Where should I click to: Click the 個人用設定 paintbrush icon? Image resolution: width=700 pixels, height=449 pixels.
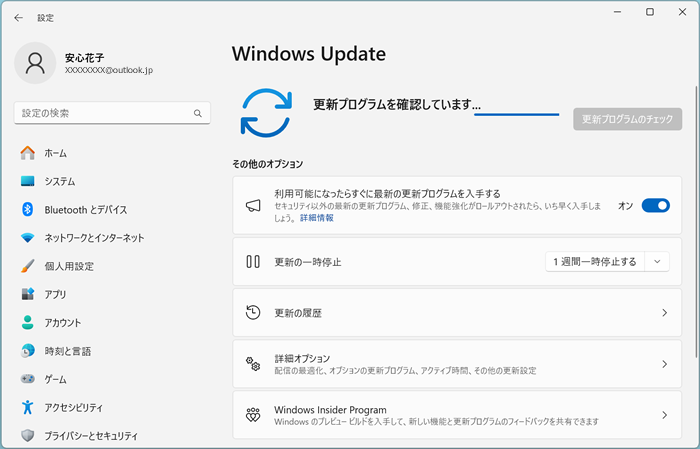(x=28, y=266)
